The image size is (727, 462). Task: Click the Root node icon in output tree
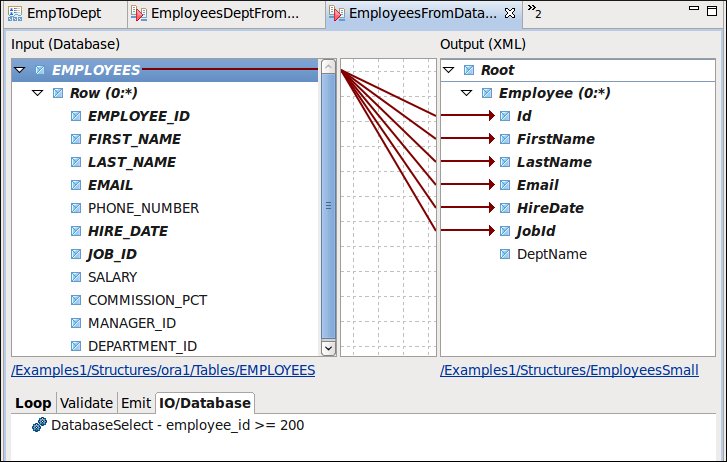coord(469,70)
